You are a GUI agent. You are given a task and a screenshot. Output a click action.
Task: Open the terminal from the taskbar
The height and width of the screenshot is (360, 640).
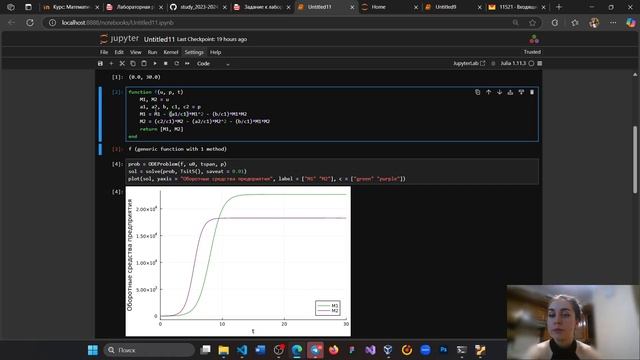tap(462, 350)
